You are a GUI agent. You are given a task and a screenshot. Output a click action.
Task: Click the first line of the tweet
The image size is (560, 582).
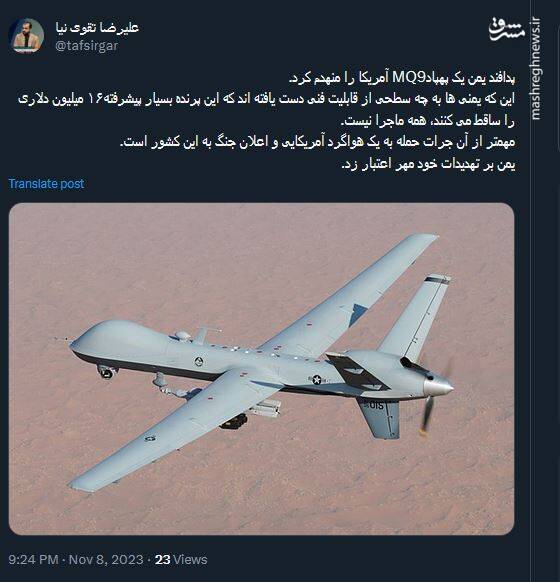pyautogui.click(x=402, y=78)
